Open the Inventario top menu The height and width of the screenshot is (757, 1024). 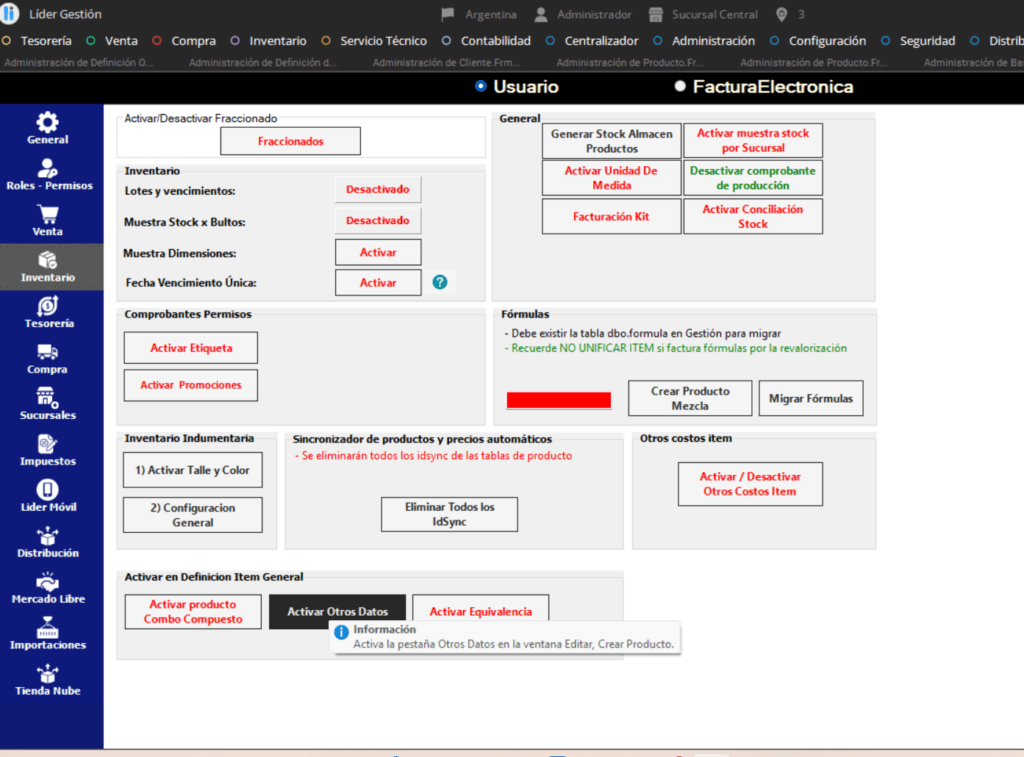(x=277, y=41)
